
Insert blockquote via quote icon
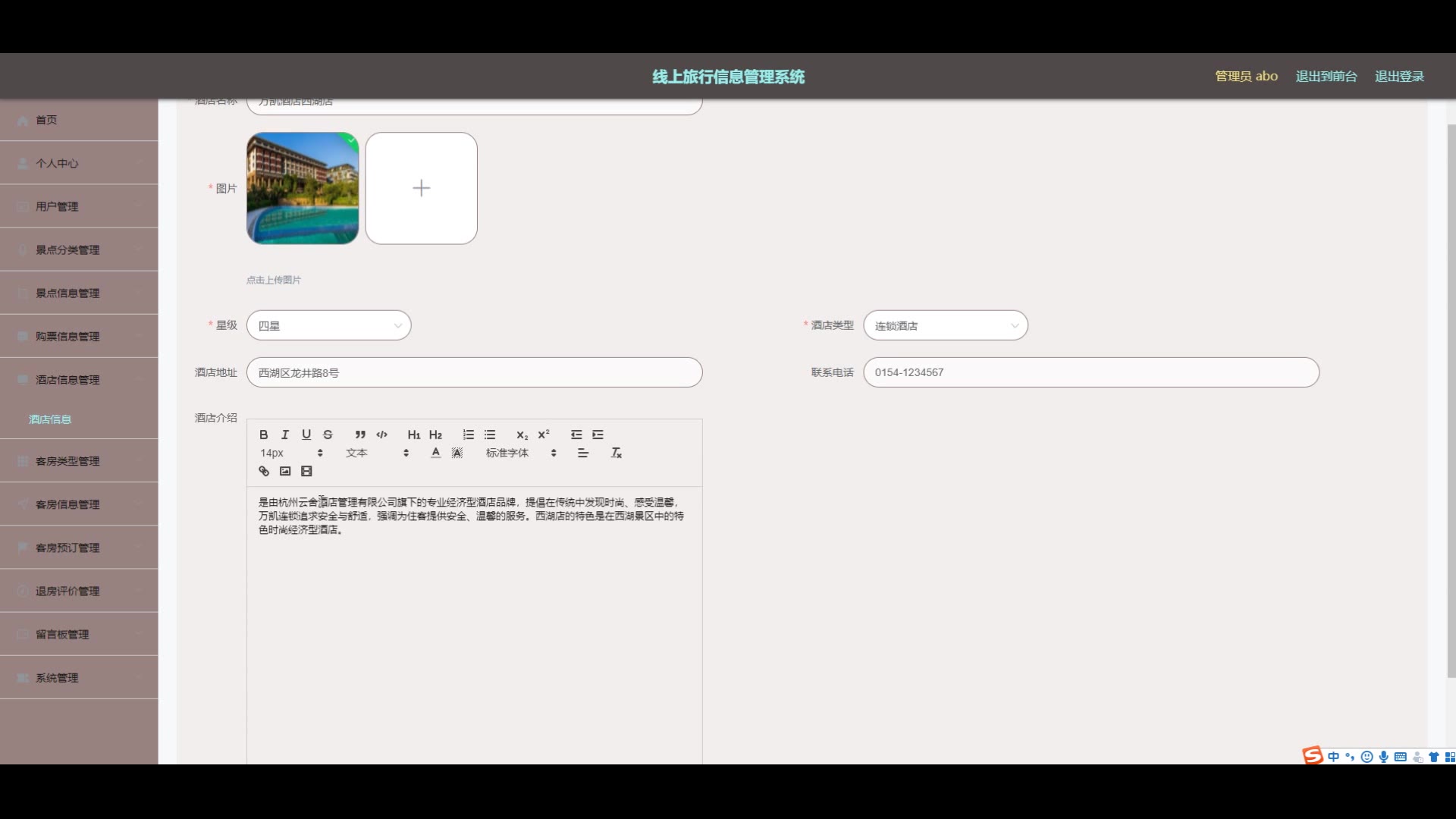point(360,435)
